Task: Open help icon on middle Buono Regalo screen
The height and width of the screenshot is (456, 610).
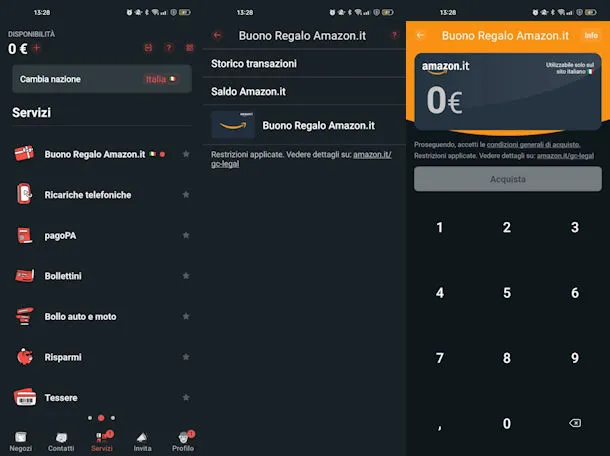Action: tap(394, 35)
